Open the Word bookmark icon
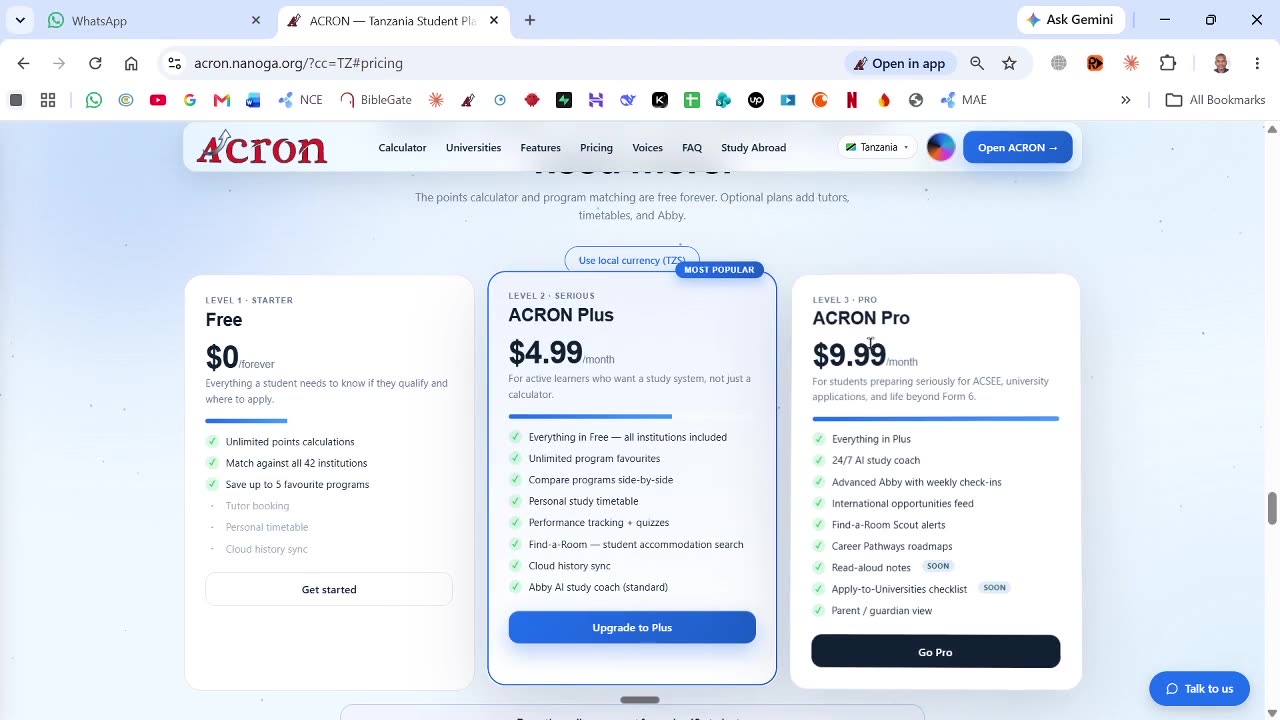Screen dimensions: 1280x720 pos(253,100)
